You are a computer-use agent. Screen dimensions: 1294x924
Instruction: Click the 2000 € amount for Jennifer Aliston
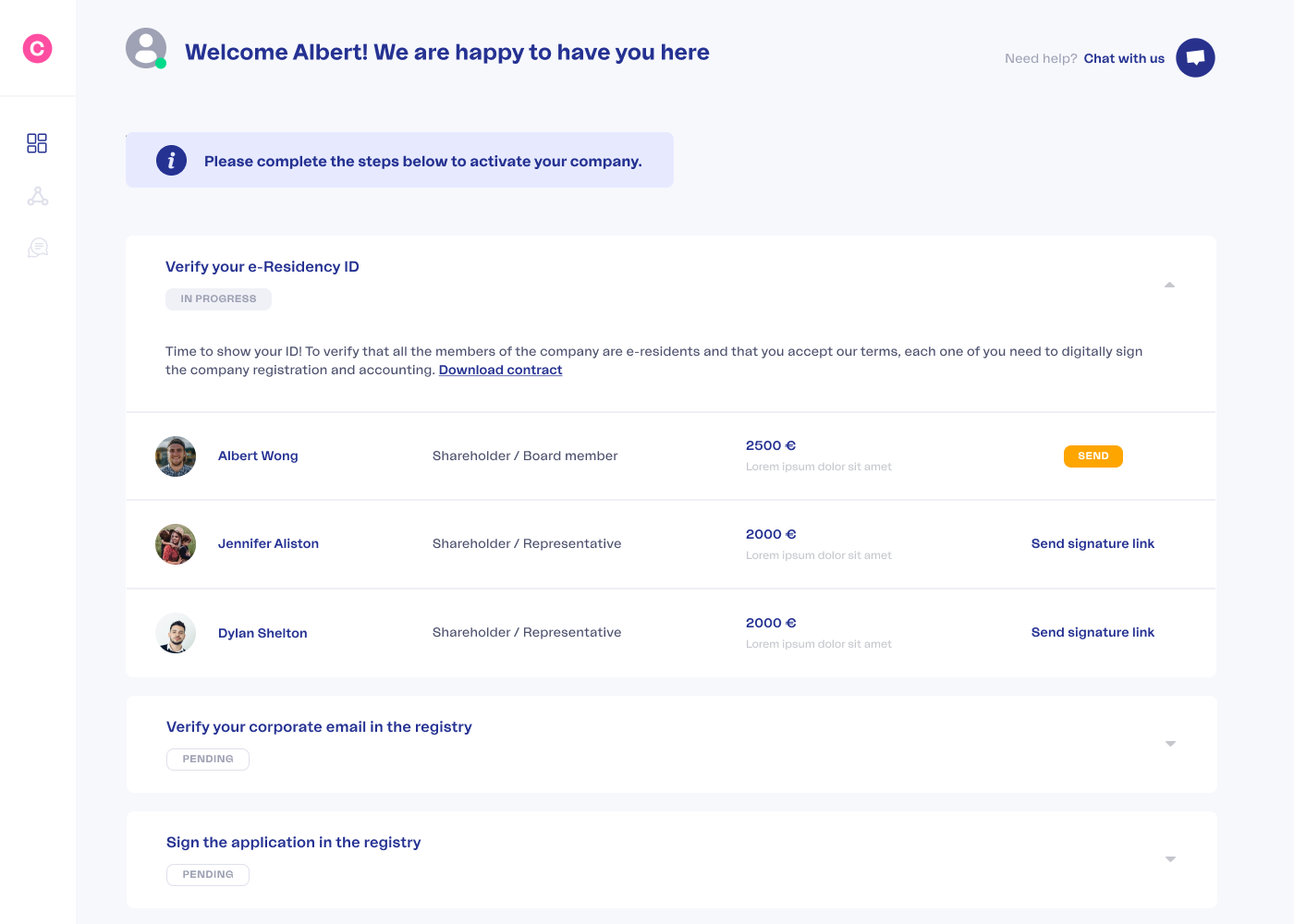coord(771,534)
